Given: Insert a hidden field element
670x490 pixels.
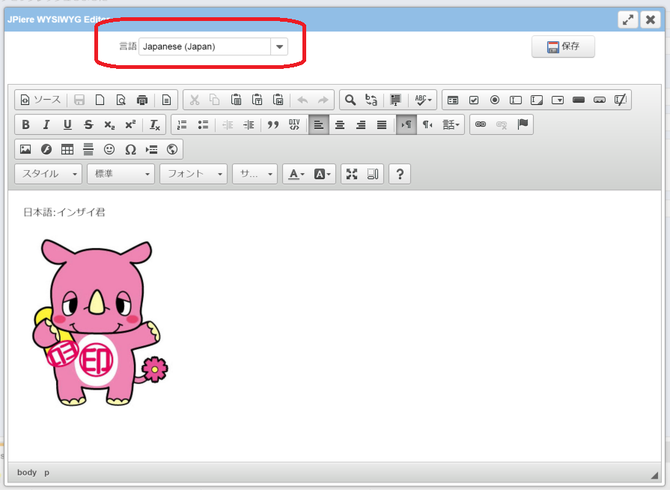Looking at the screenshot, I should (620, 100).
